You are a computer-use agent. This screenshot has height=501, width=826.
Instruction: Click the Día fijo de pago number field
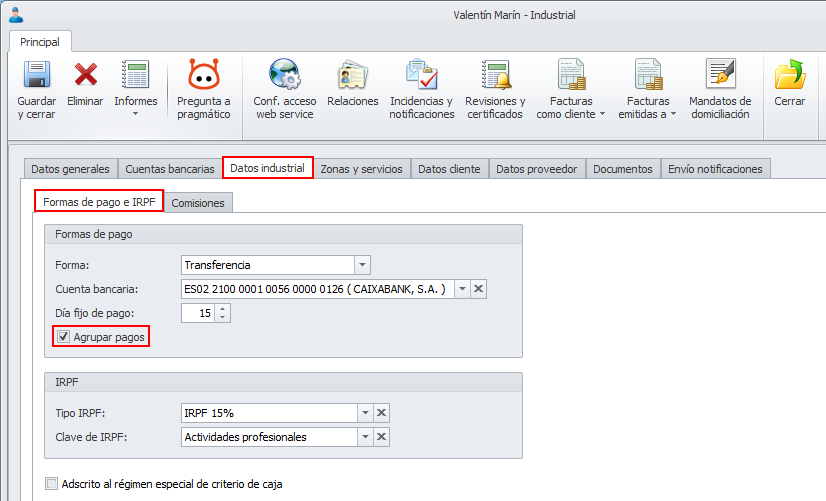click(198, 313)
